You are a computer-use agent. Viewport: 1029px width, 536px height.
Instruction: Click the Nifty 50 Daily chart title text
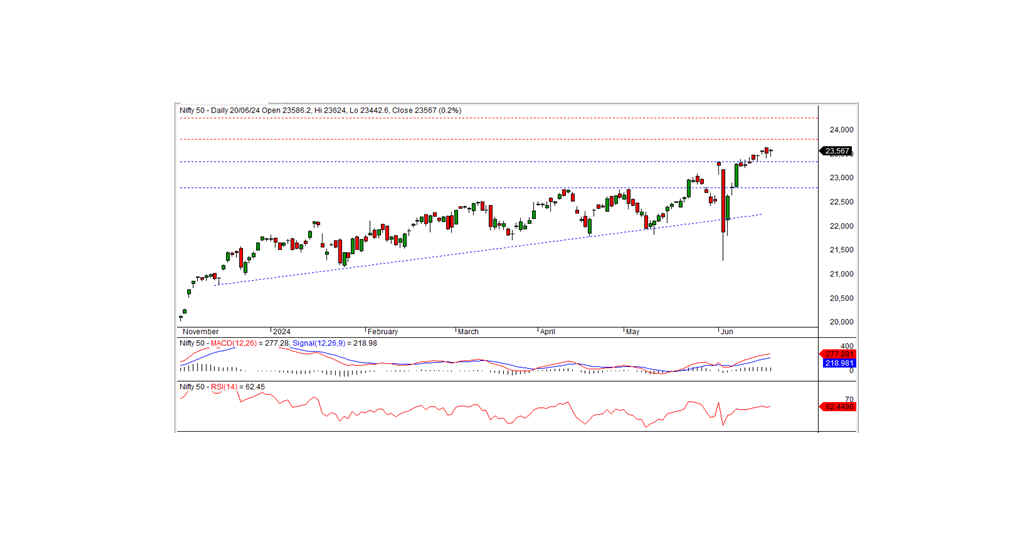point(320,110)
